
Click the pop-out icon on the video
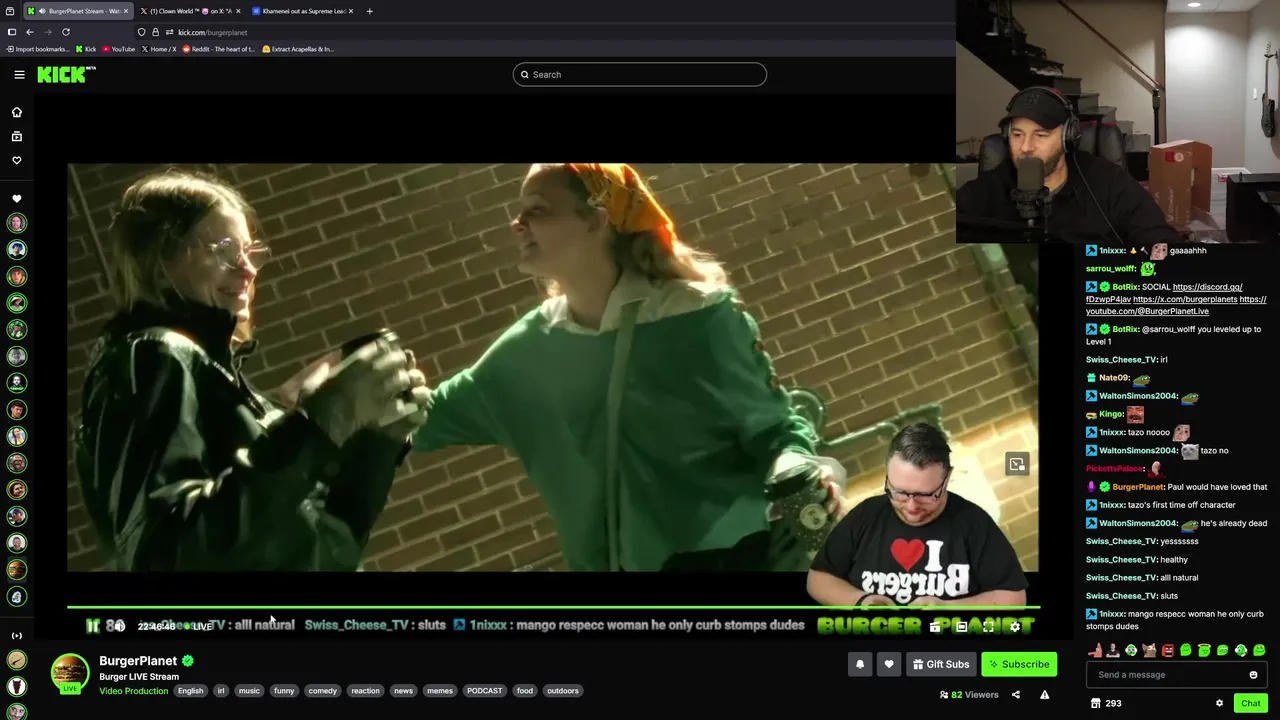(1017, 464)
